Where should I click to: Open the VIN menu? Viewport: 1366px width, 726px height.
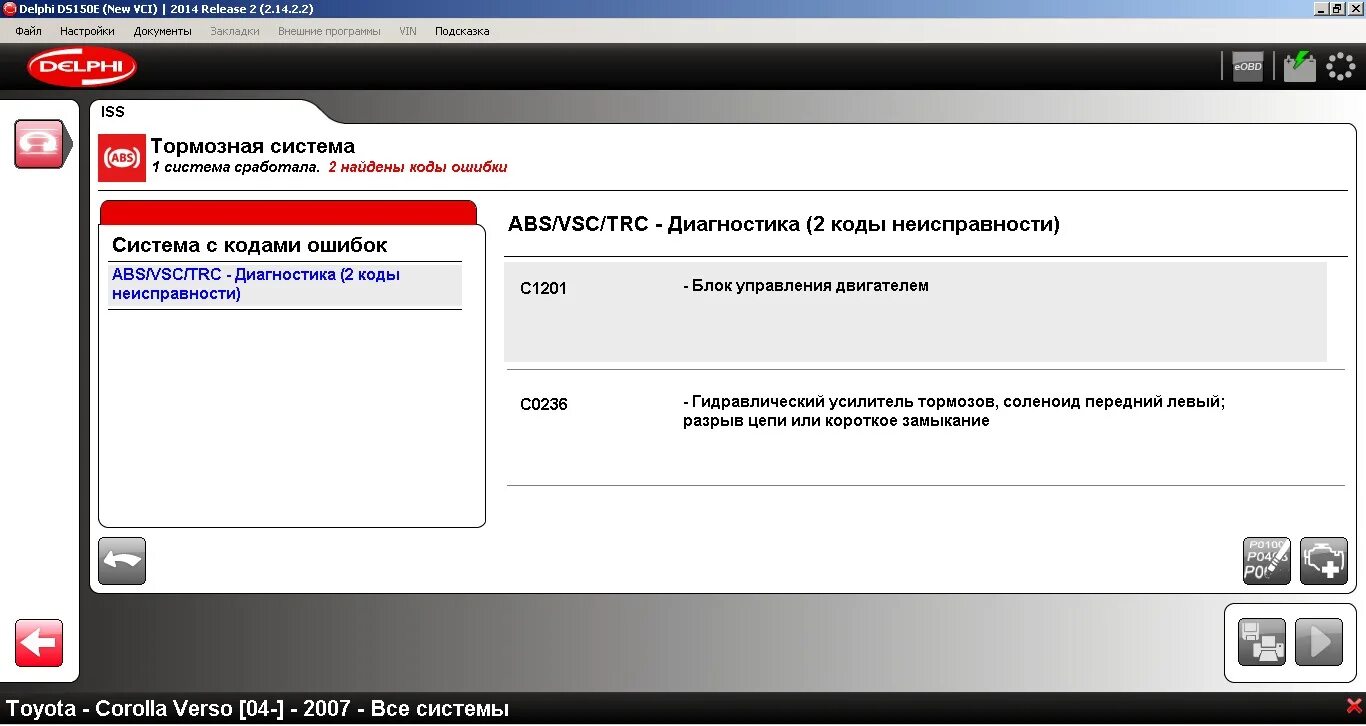408,31
